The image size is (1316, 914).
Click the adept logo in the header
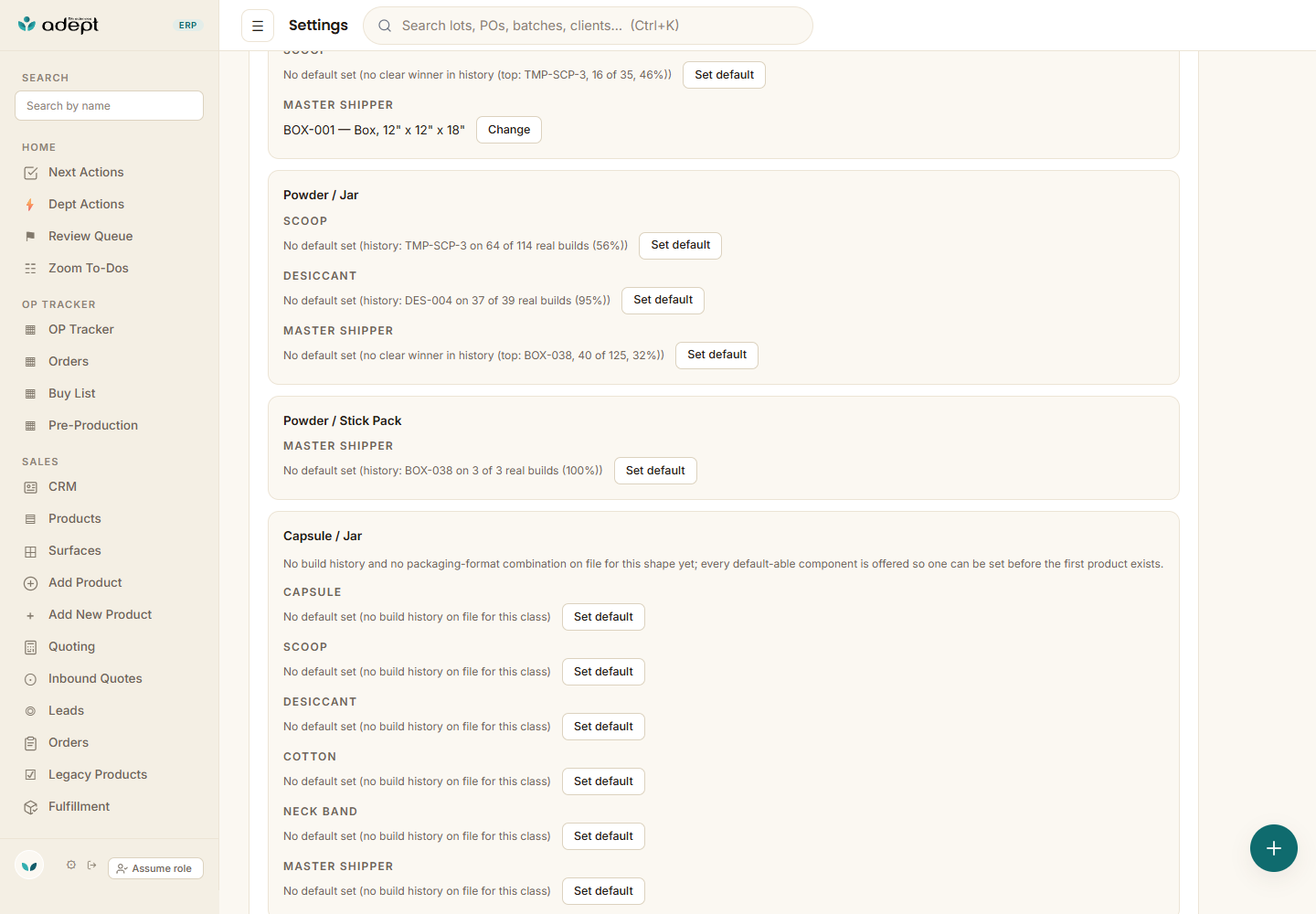tap(58, 25)
